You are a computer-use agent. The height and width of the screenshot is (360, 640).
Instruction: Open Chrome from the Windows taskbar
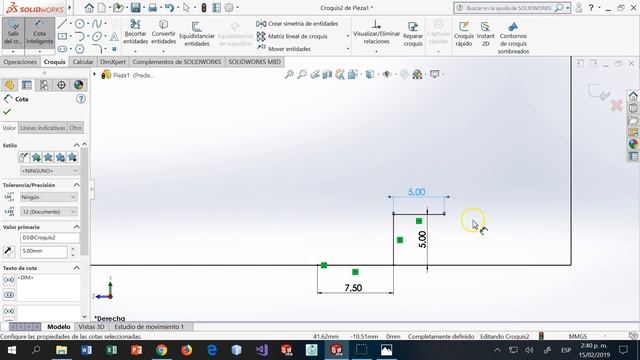click(x=162, y=350)
